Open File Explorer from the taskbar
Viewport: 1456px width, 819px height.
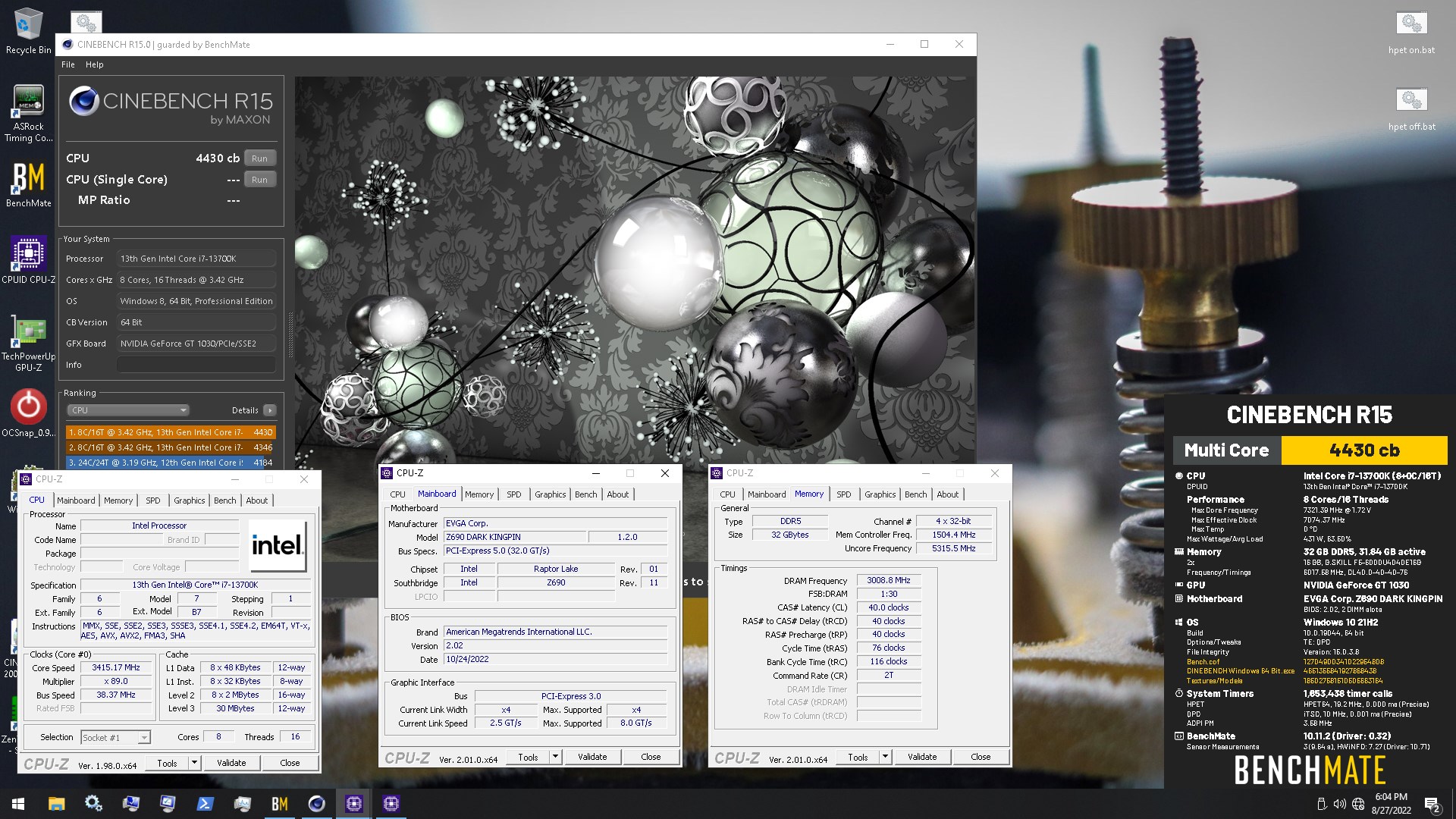click(x=56, y=804)
